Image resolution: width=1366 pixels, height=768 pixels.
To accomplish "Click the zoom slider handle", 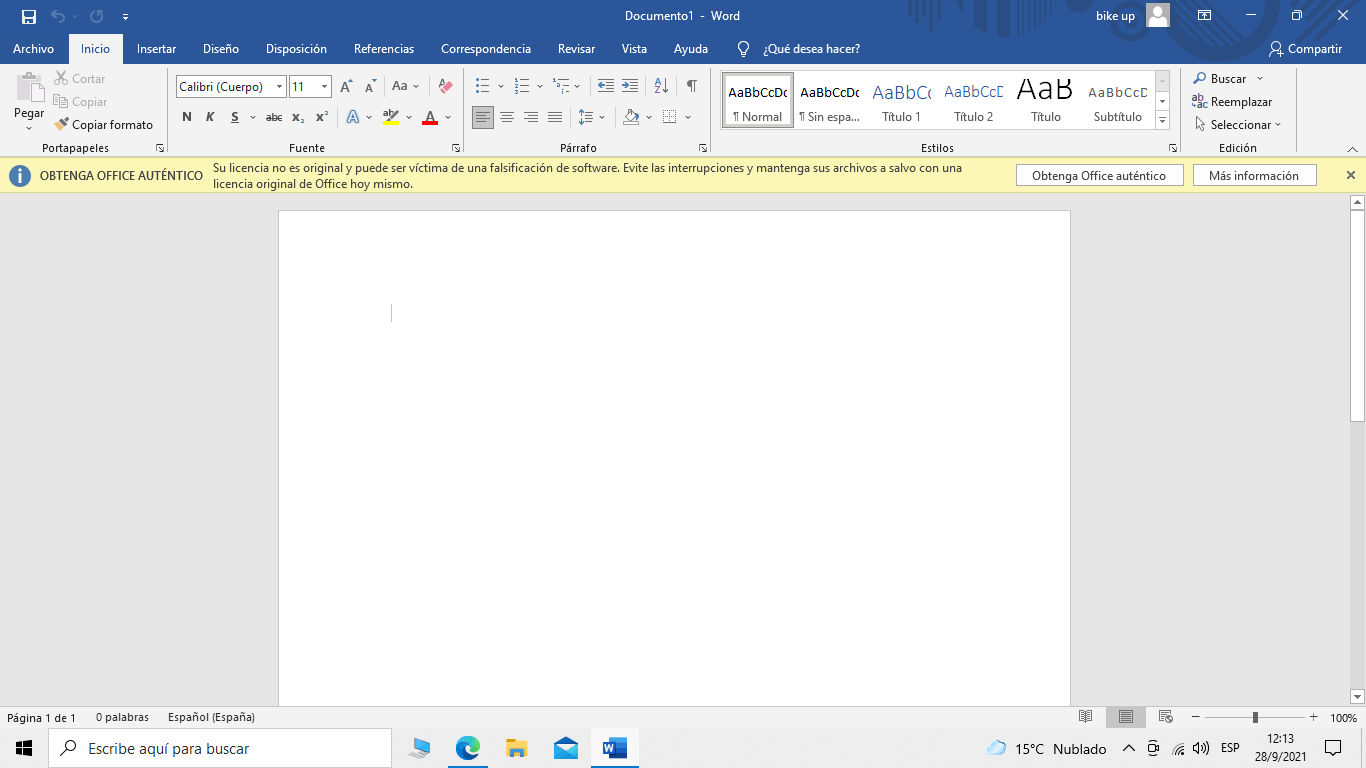I will pyautogui.click(x=1255, y=717).
